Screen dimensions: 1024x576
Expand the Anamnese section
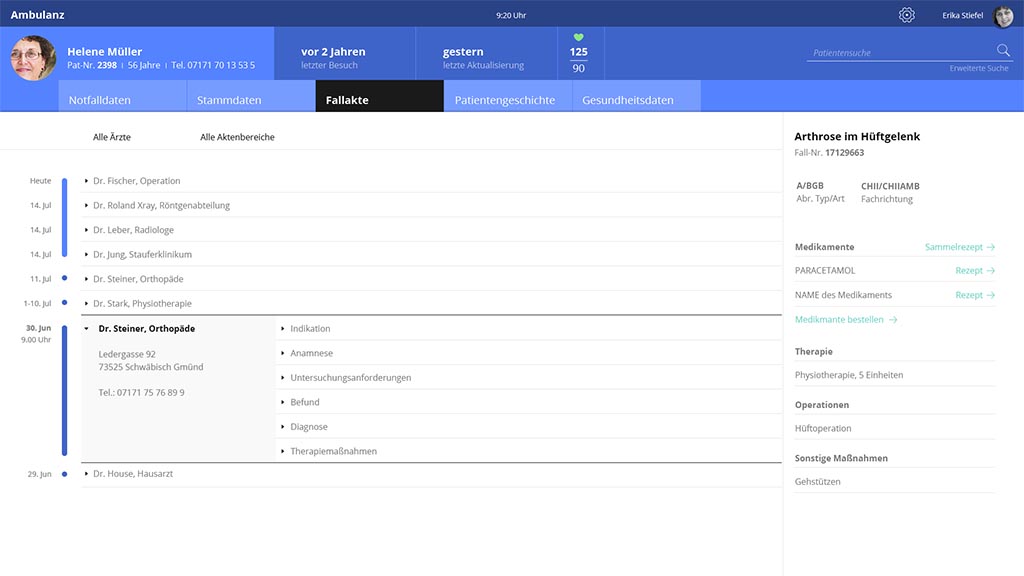pos(311,353)
